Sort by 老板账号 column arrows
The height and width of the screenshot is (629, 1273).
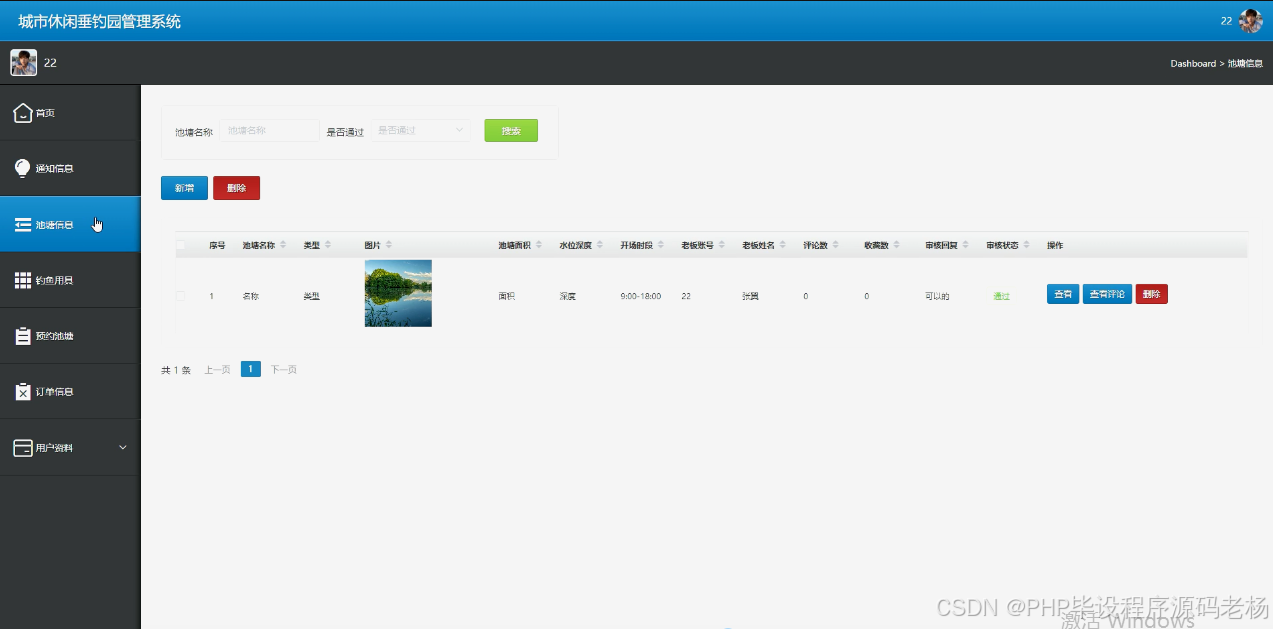722,245
